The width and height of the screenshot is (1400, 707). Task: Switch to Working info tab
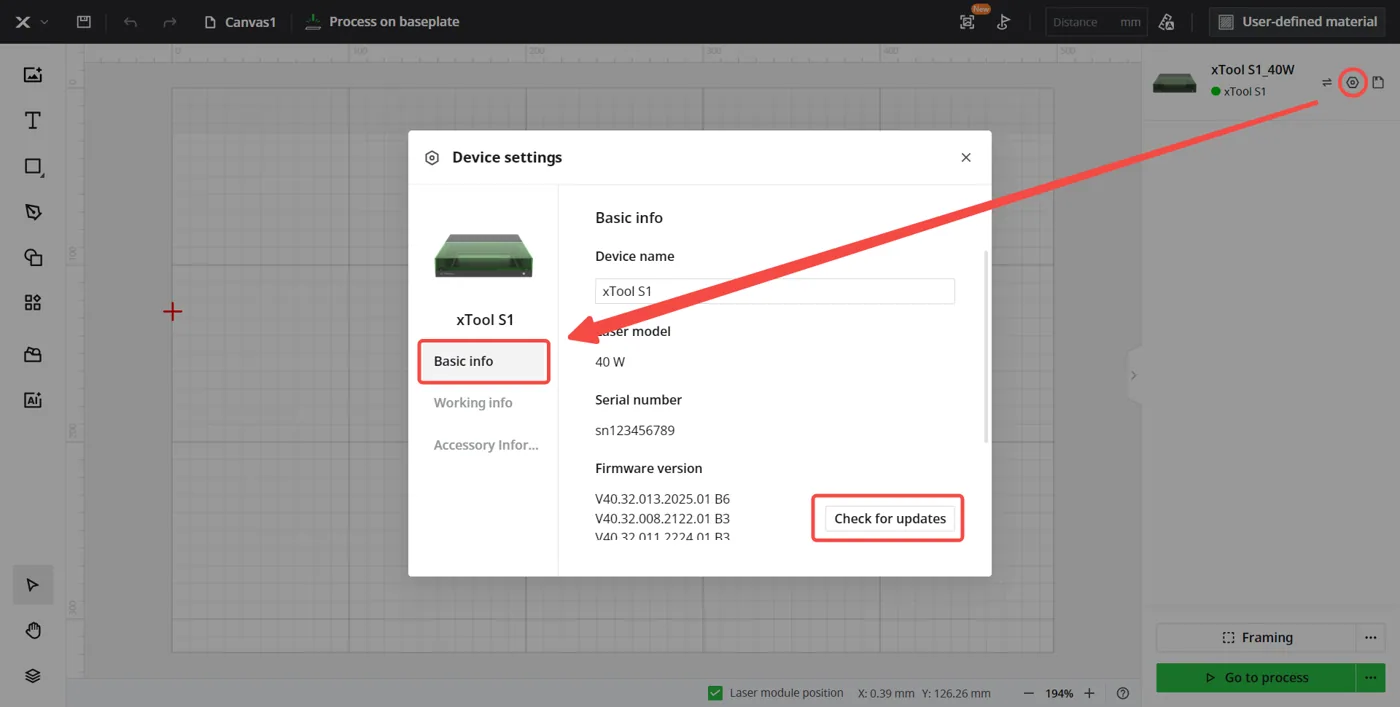pyautogui.click(x=473, y=403)
